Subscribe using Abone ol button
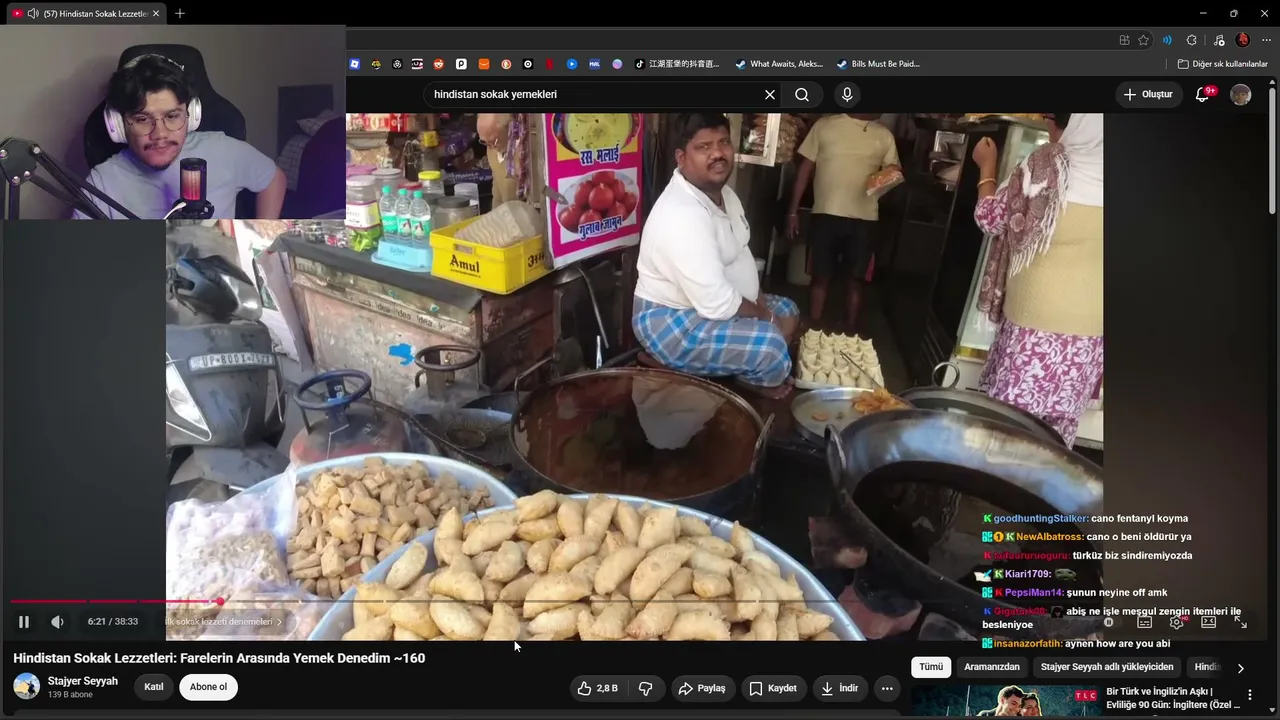 coord(208,687)
